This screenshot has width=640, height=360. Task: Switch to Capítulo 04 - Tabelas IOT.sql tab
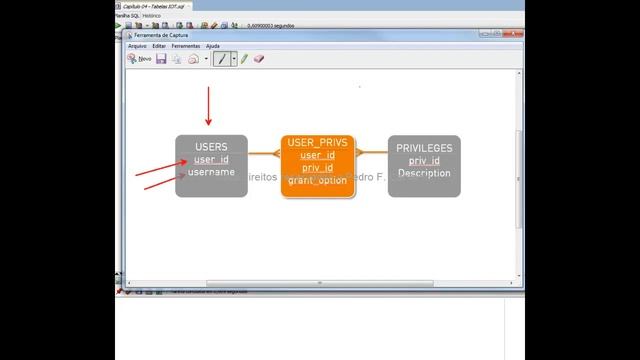153,6
